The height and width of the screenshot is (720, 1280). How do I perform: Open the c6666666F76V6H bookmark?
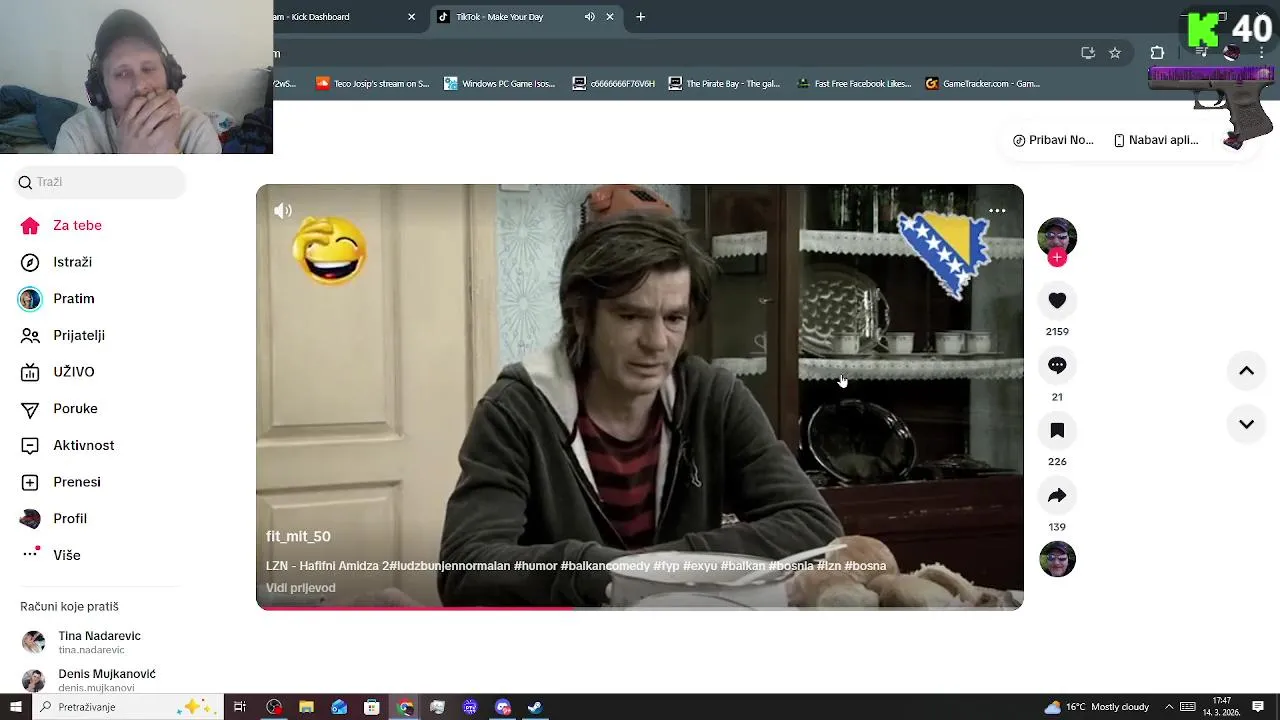[613, 84]
